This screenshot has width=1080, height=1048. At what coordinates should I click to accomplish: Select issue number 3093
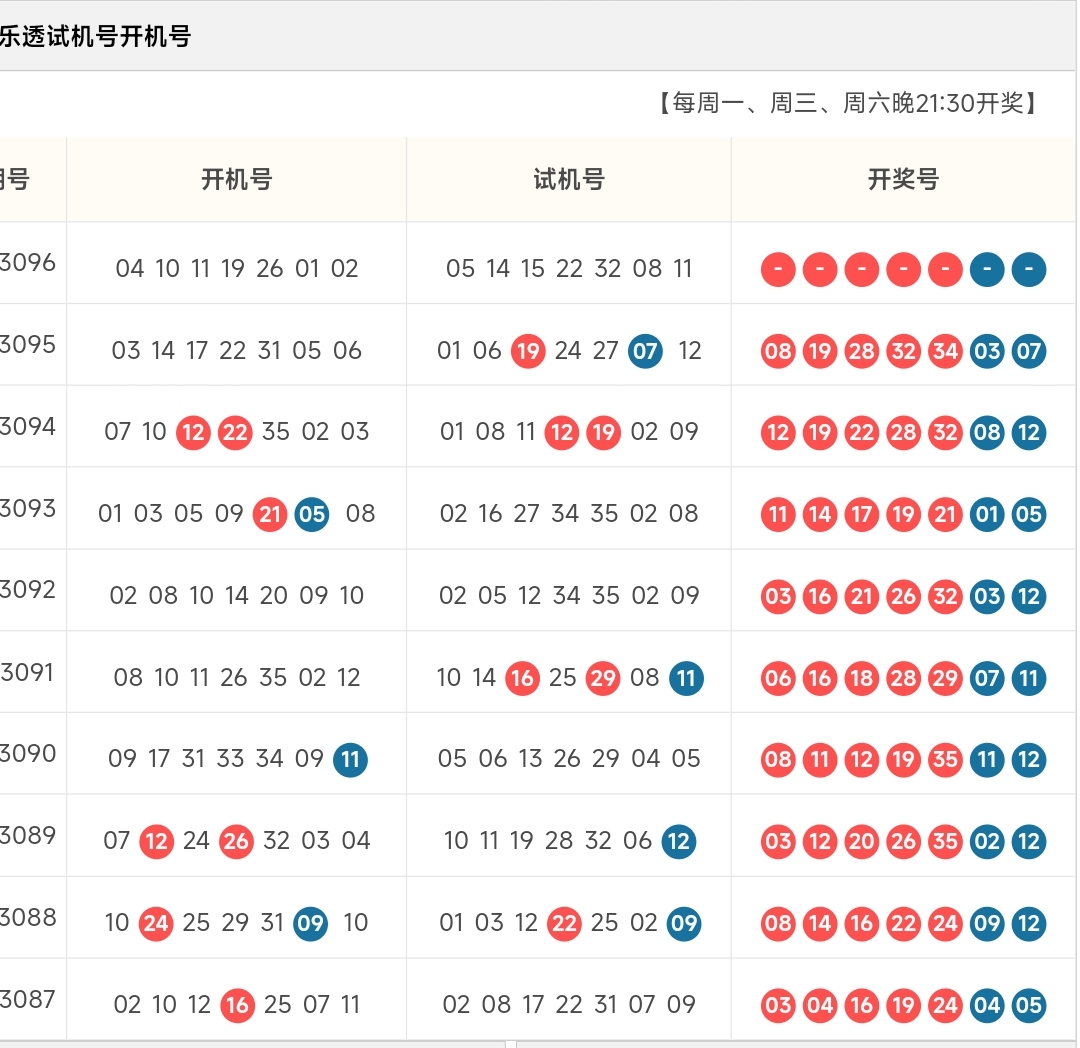(x=28, y=508)
